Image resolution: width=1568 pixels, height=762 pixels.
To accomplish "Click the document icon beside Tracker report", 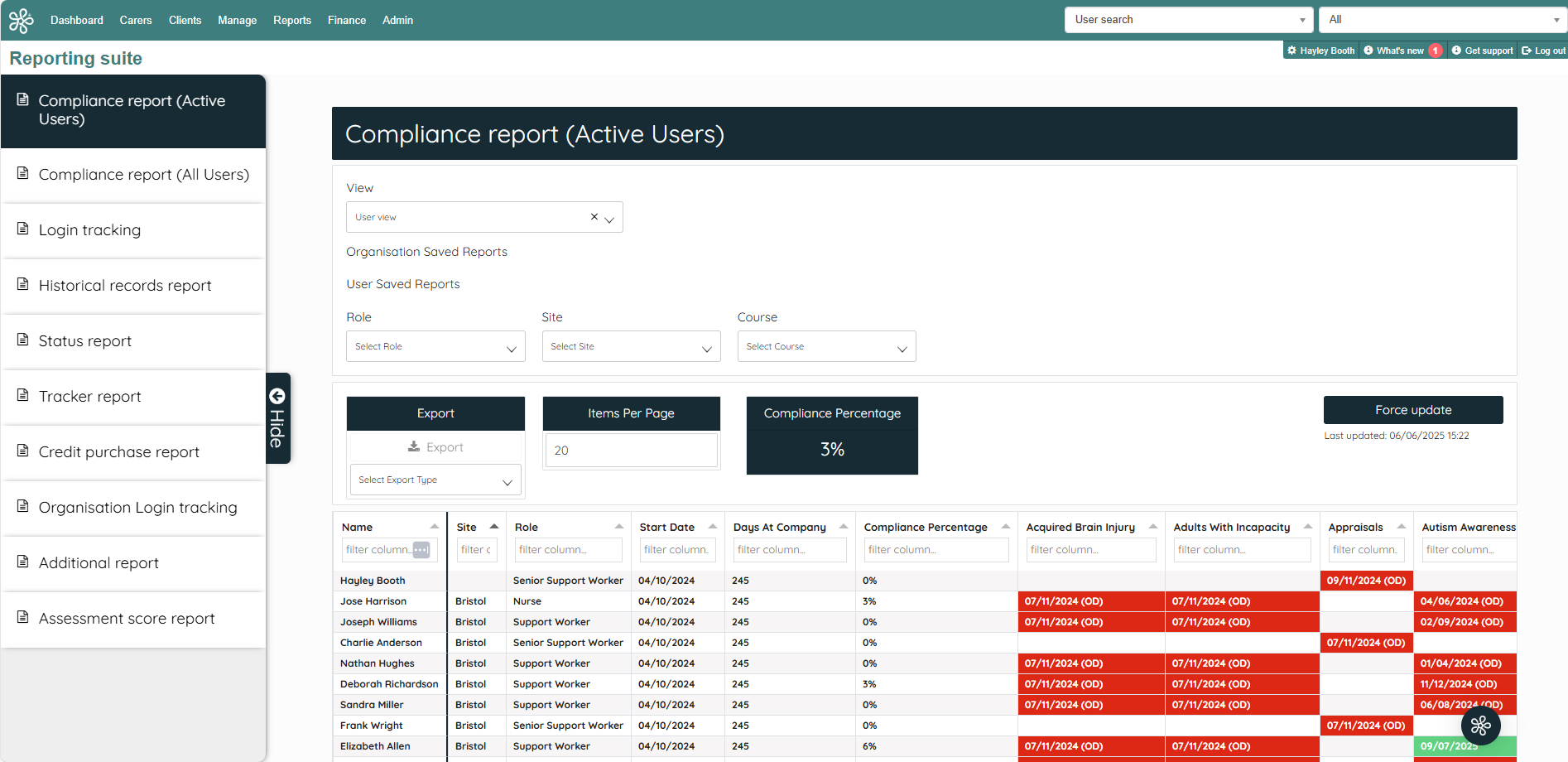I will (x=23, y=395).
